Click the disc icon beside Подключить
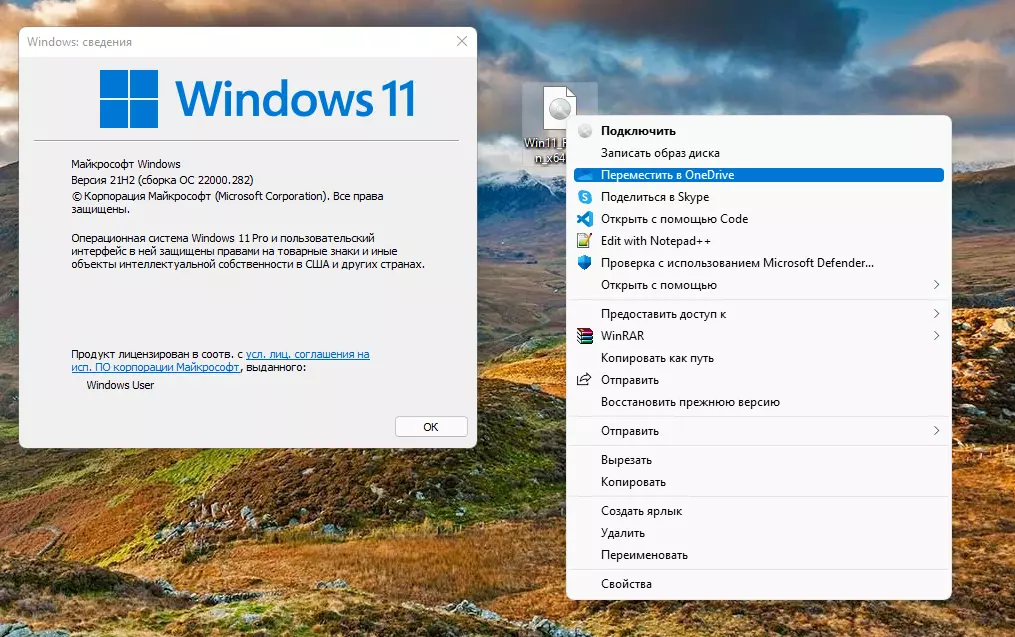 coord(585,131)
